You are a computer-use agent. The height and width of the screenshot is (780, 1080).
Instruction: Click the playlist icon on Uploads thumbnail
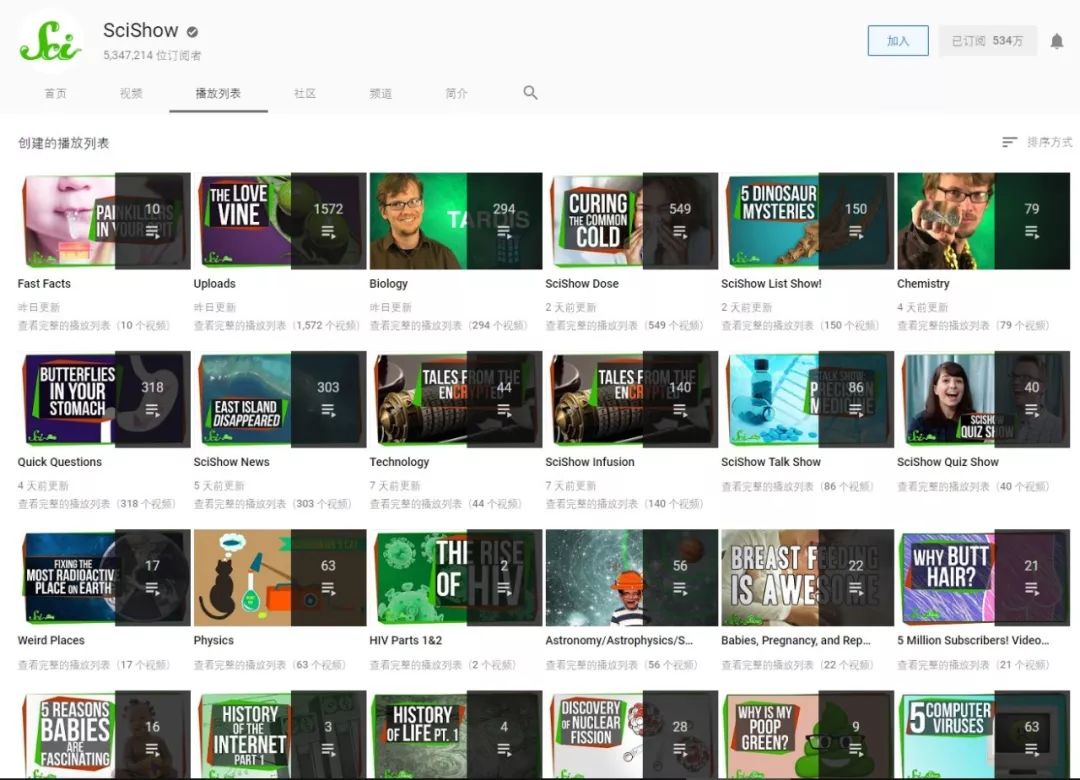pyautogui.click(x=329, y=232)
